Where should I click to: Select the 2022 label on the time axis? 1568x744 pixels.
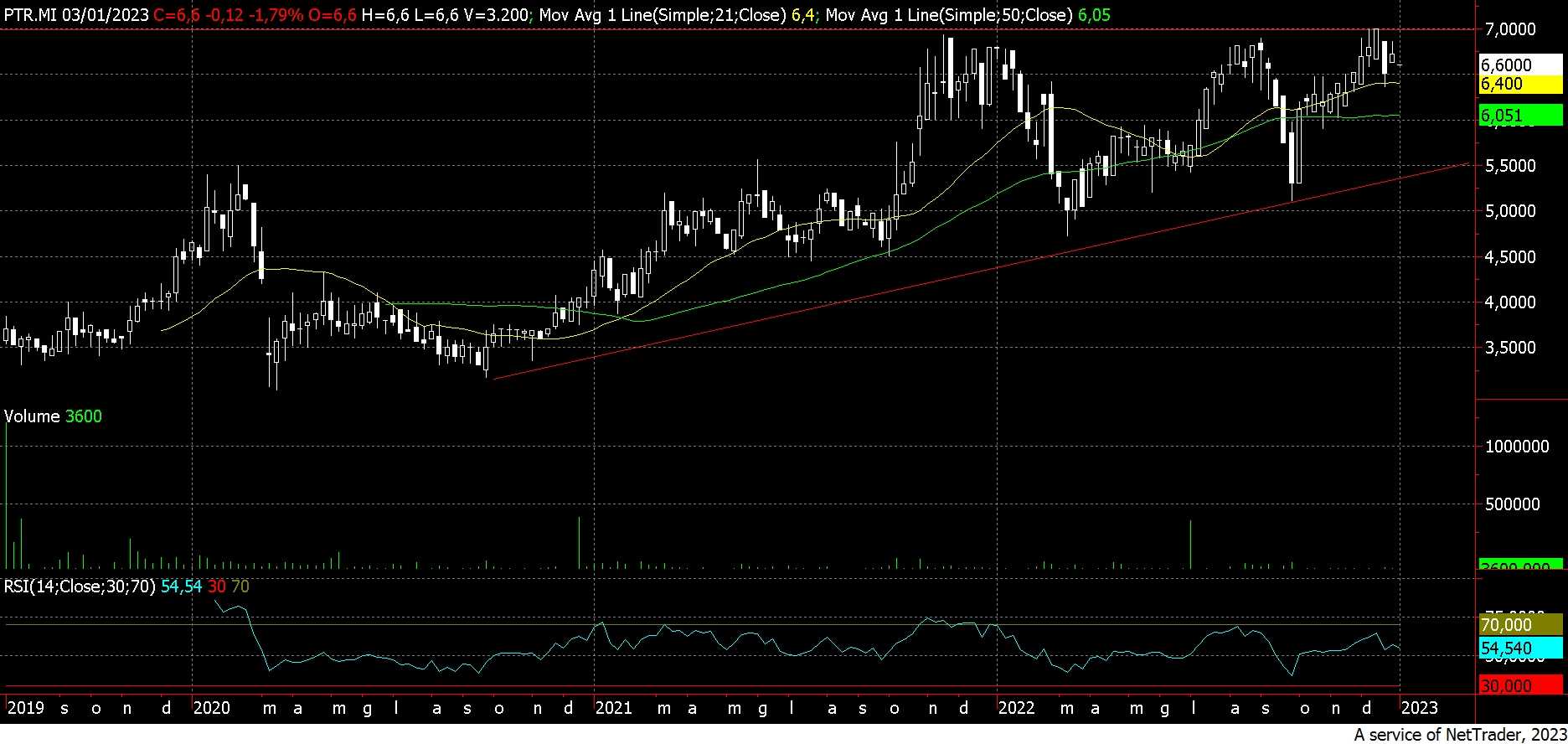point(1017,709)
